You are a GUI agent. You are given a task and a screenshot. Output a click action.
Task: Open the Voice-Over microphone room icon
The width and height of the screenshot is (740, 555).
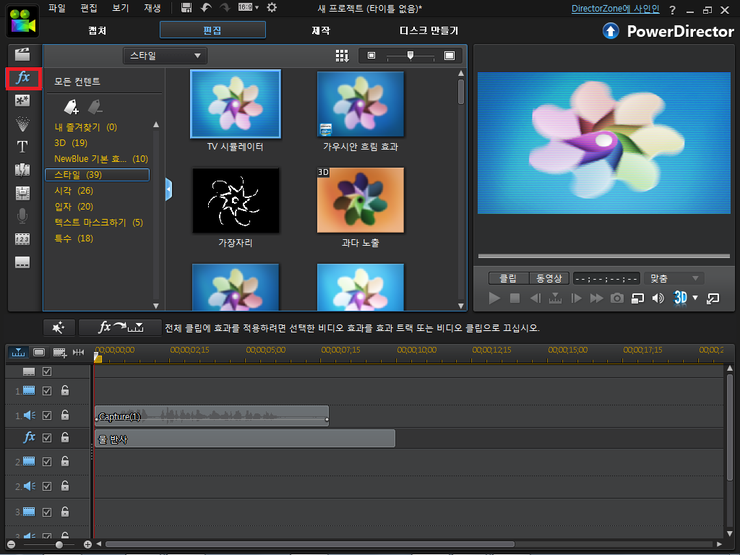22,216
